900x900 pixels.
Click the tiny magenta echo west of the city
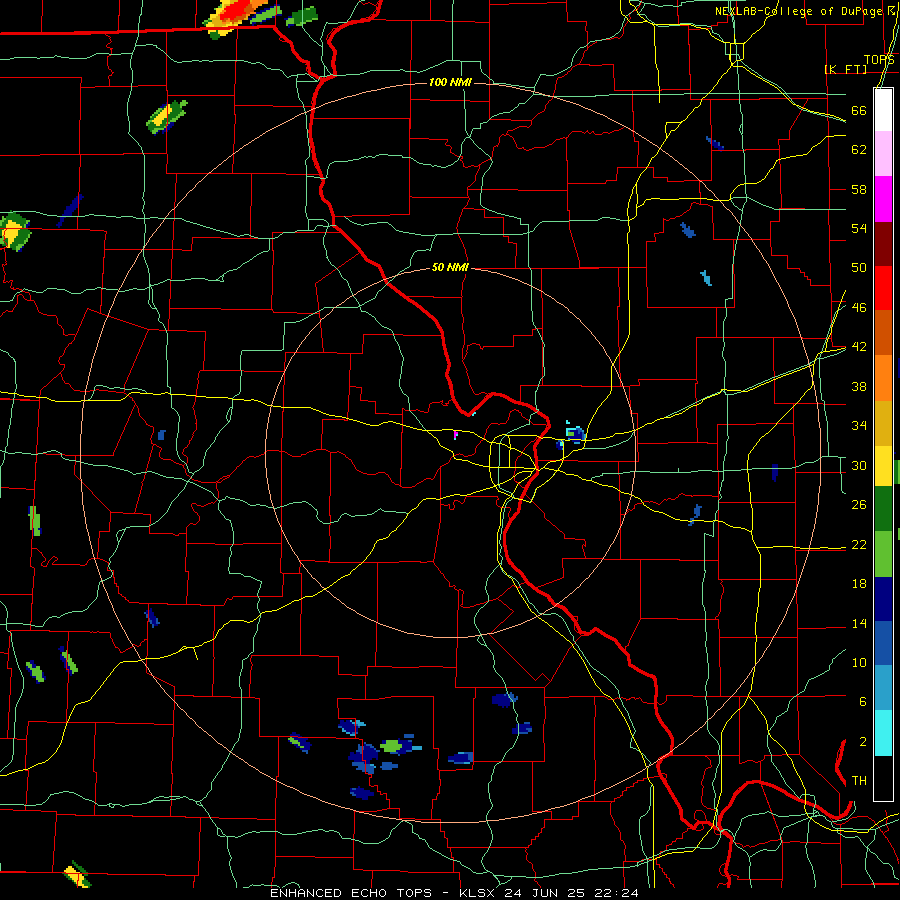click(x=455, y=435)
